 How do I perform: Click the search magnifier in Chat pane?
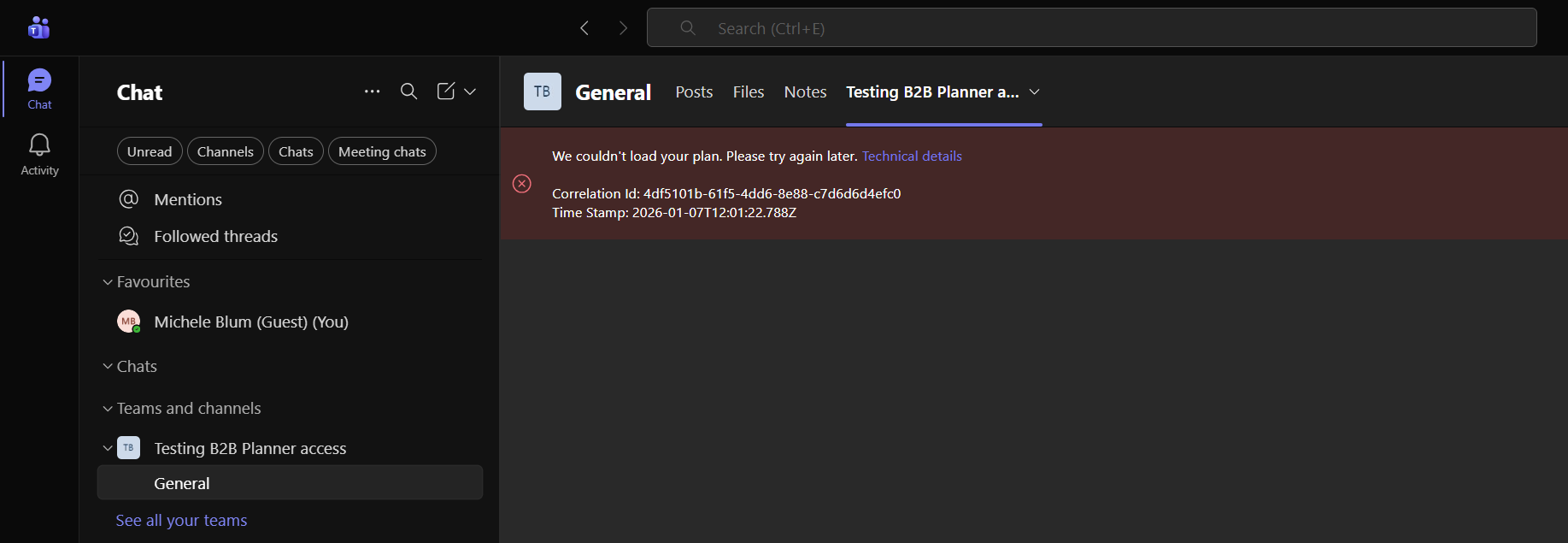pyautogui.click(x=408, y=91)
